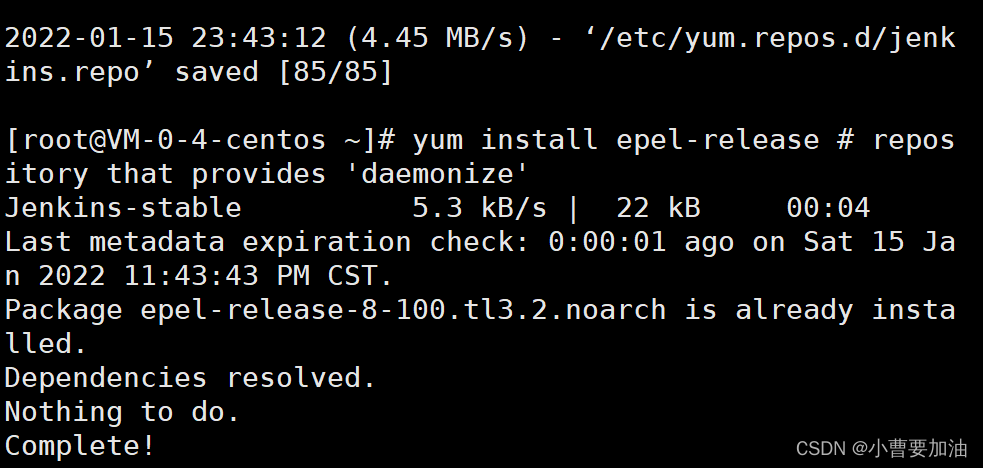Click the yum install command word
The width and height of the screenshot is (983, 468).
click(505, 140)
